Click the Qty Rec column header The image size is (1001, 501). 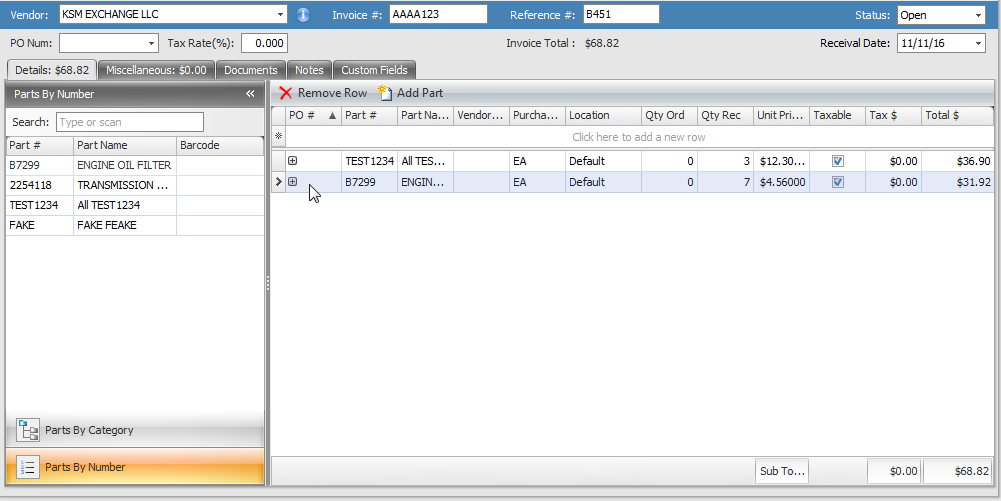click(725, 116)
